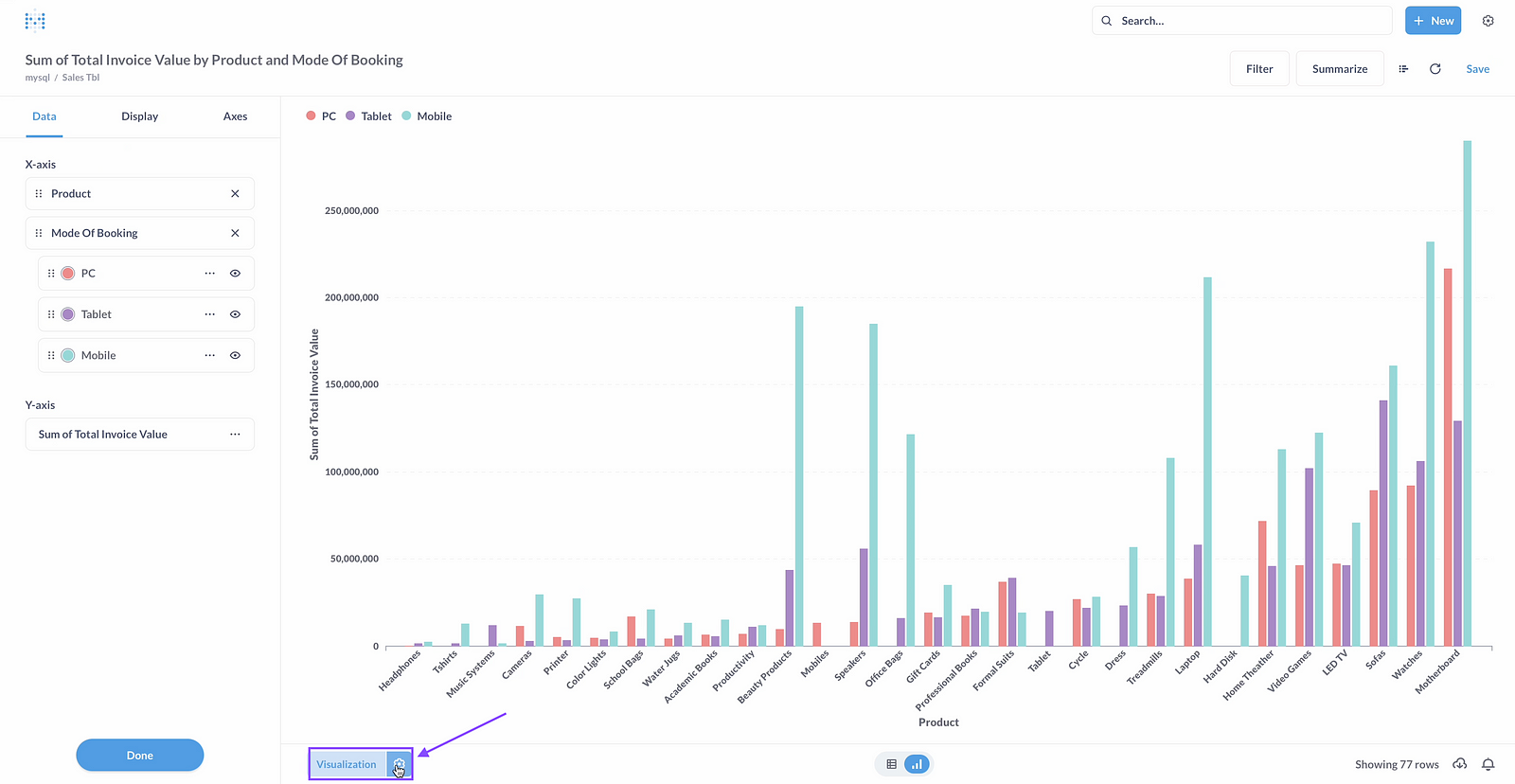The image size is (1515, 784).
Task: Open the settings gear in top bar
Action: pos(1488,21)
